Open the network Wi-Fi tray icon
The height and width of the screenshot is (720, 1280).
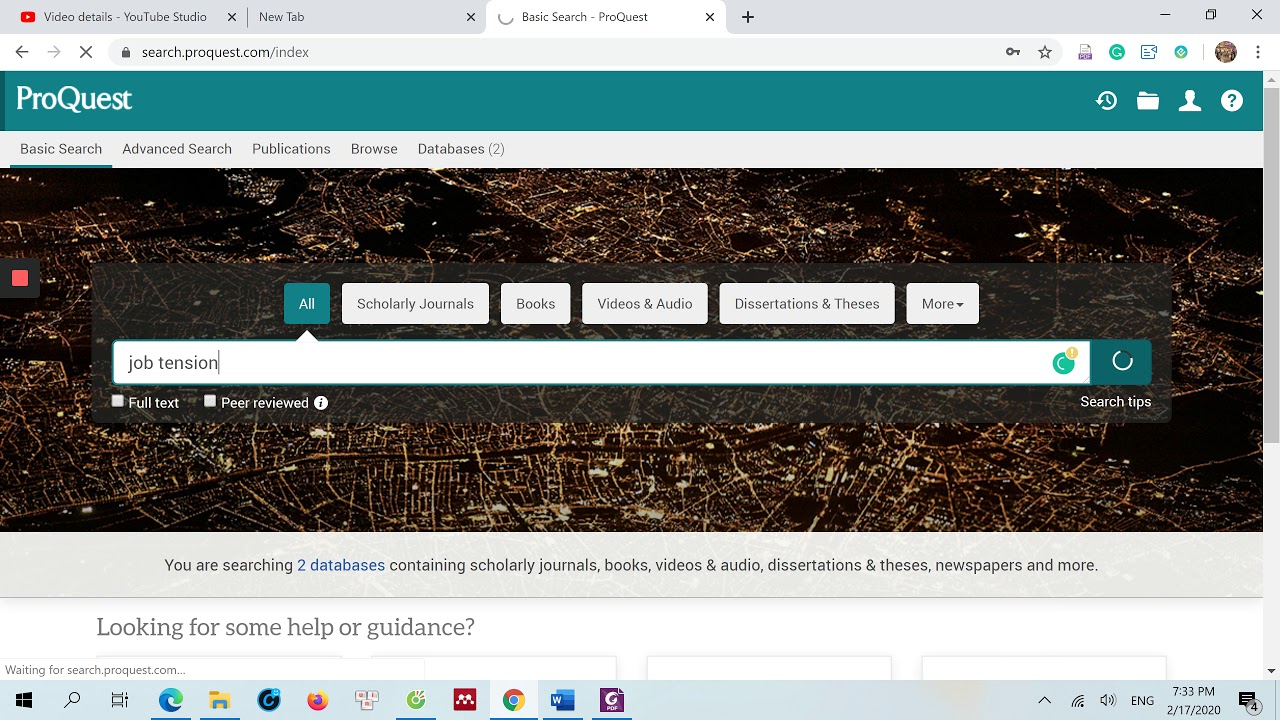[1077, 700]
